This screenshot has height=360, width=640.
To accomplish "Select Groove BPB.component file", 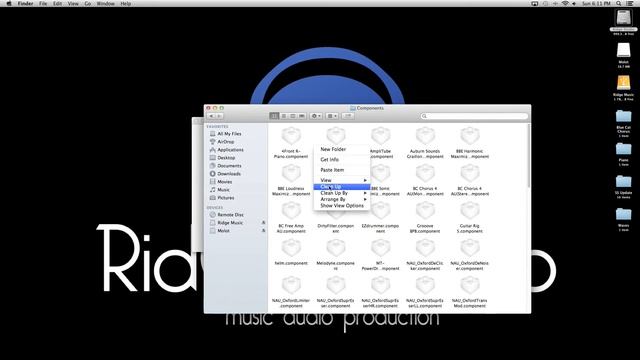I will (x=425, y=218).
